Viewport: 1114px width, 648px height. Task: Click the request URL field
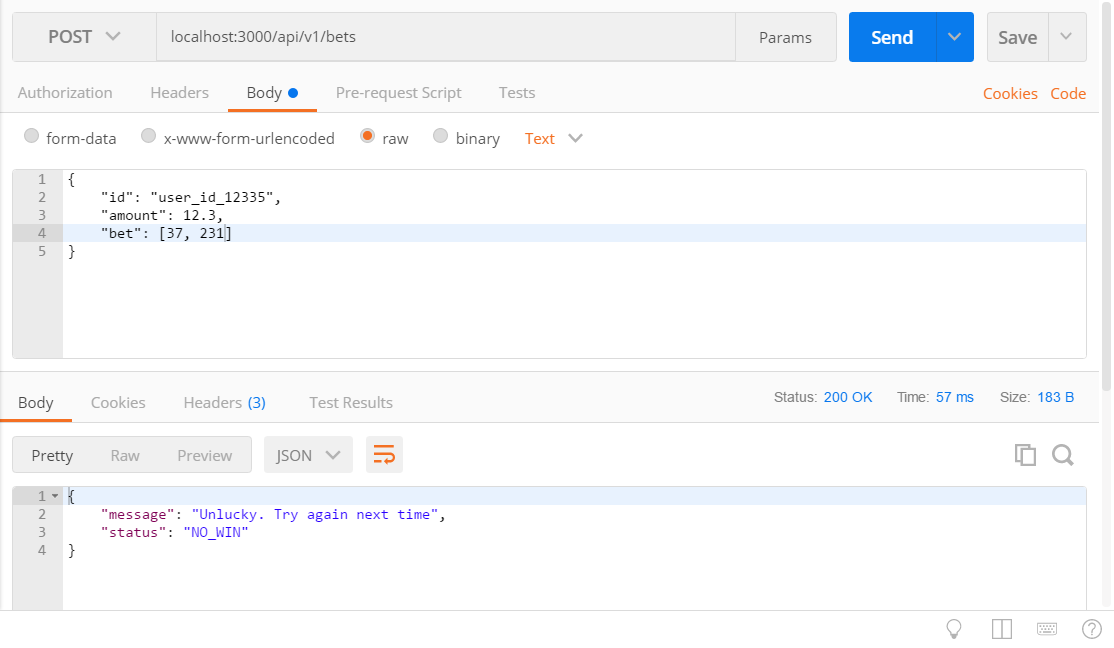click(446, 37)
